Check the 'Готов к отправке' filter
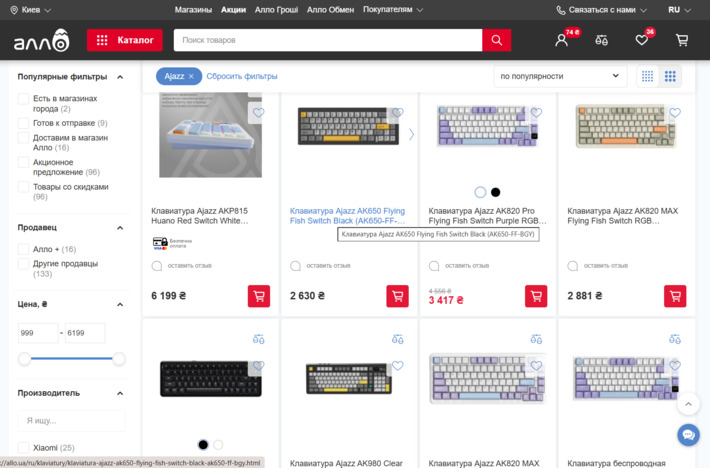Image resolution: width=710 pixels, height=468 pixels. [24, 123]
